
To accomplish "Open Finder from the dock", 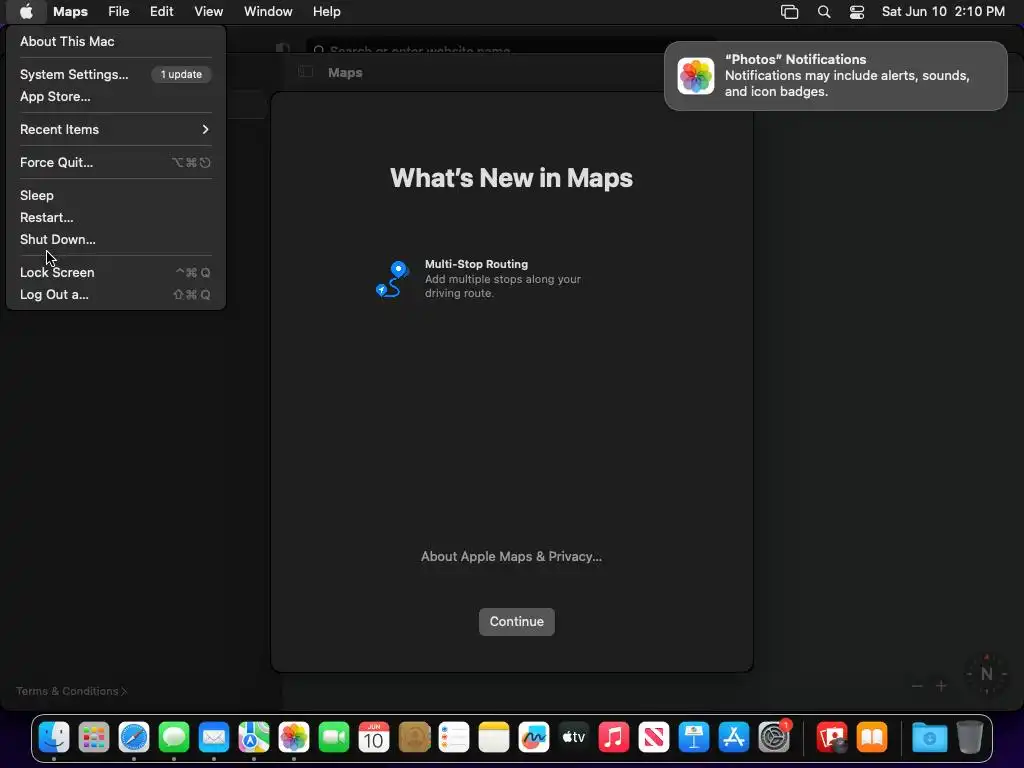I will click(54, 737).
